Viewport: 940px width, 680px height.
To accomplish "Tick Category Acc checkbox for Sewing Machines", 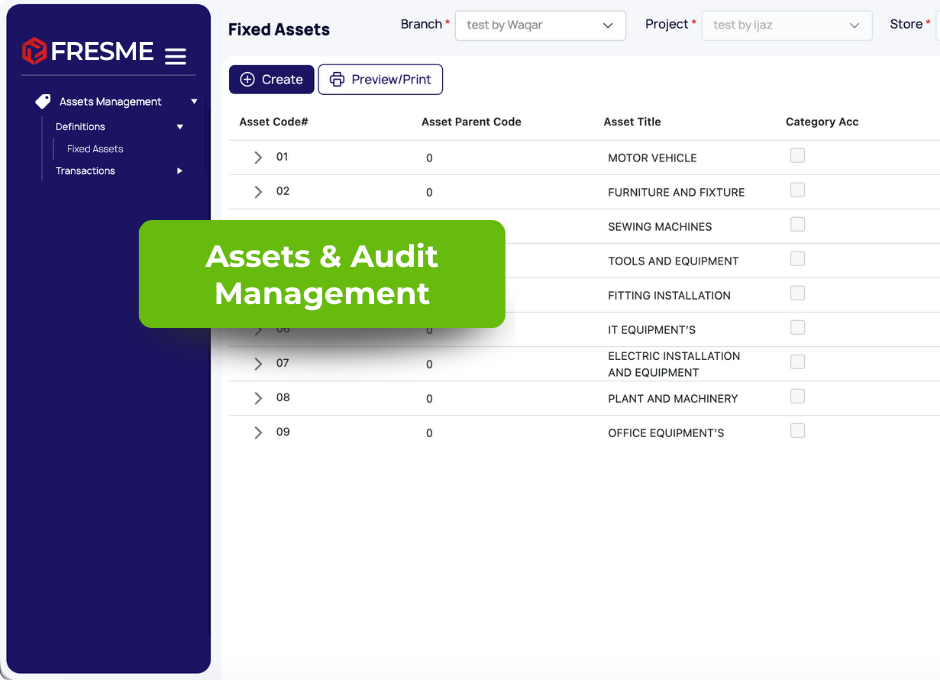I will tap(797, 225).
